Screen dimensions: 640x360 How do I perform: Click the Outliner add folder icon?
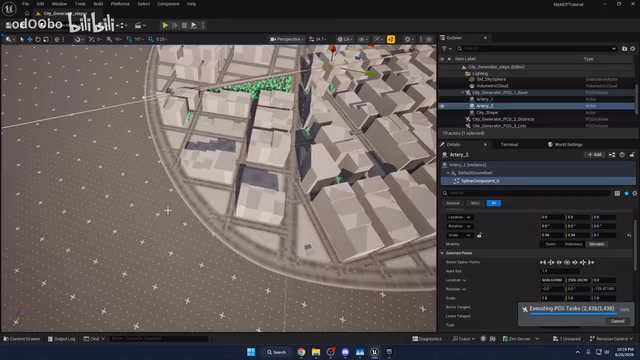pos(624,49)
